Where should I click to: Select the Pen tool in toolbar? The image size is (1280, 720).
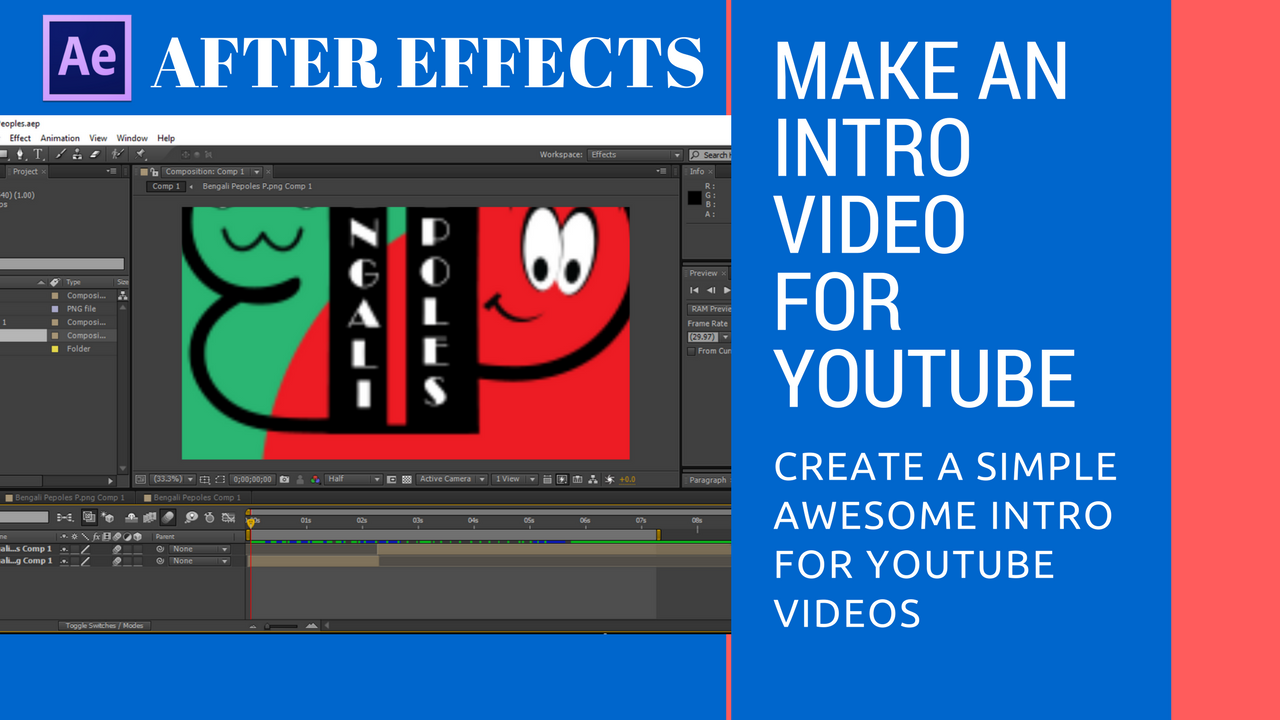[20, 154]
